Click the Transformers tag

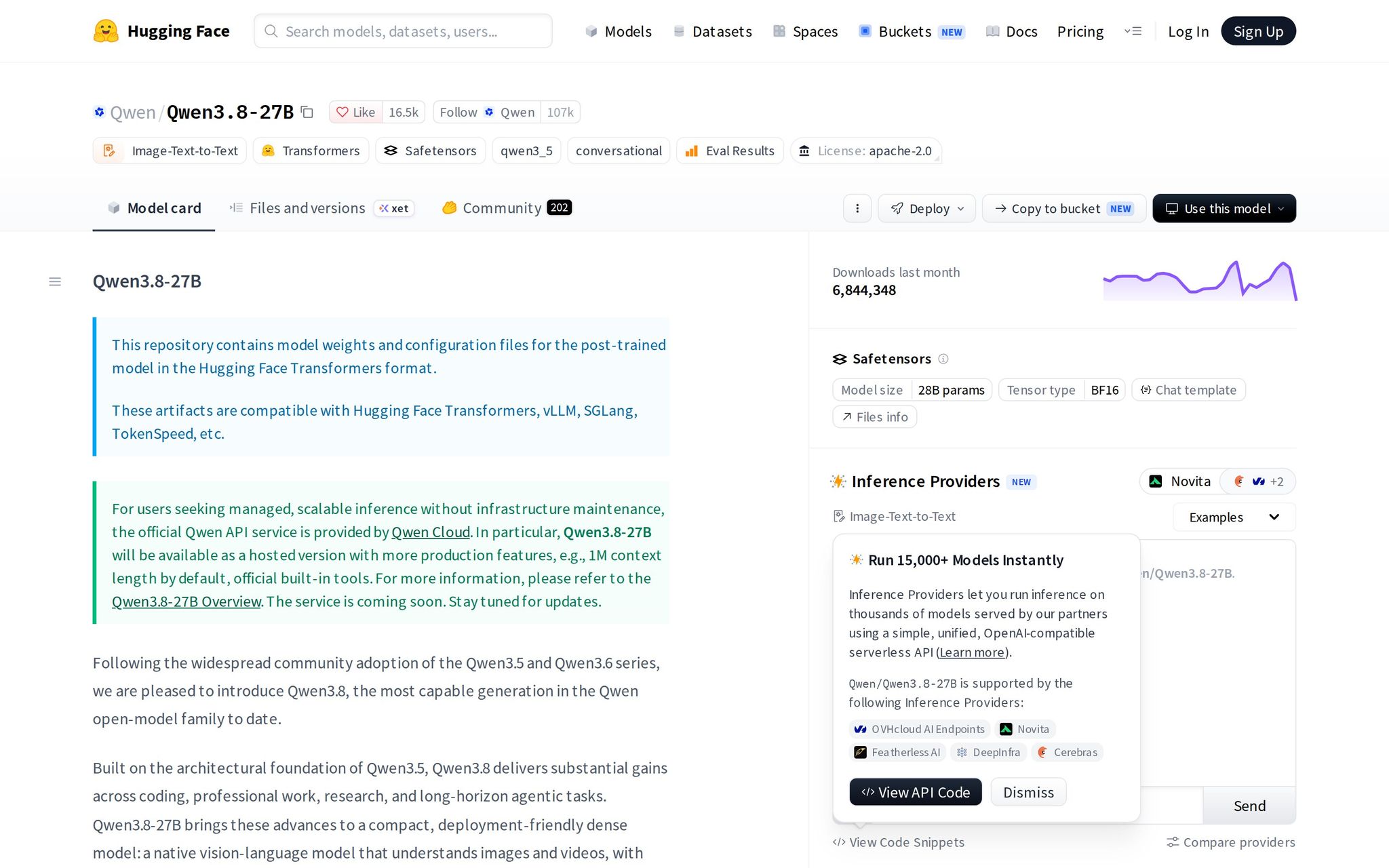(x=311, y=151)
